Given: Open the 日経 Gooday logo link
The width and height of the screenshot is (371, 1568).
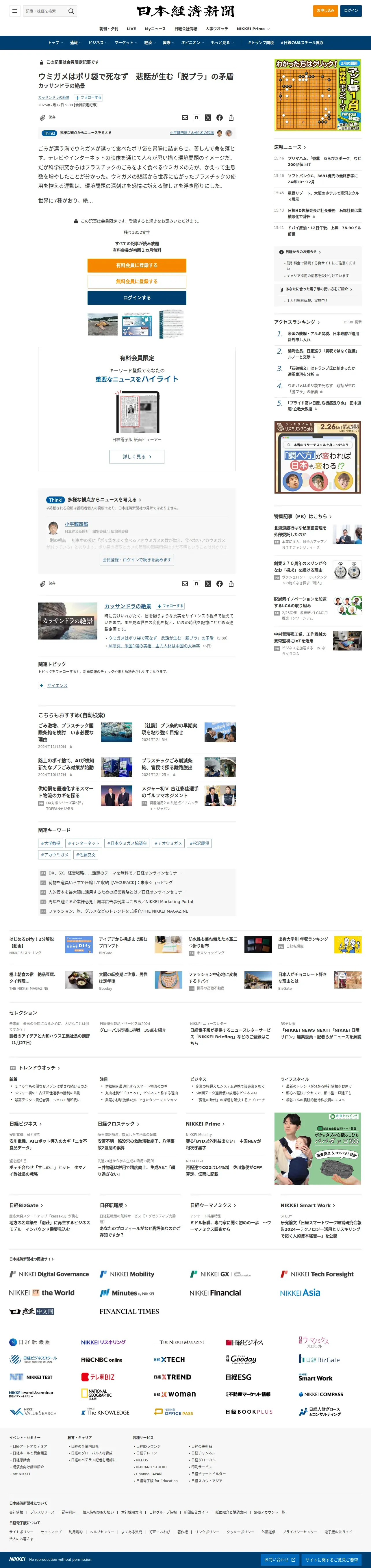Looking at the screenshot, I should coord(242,1359).
